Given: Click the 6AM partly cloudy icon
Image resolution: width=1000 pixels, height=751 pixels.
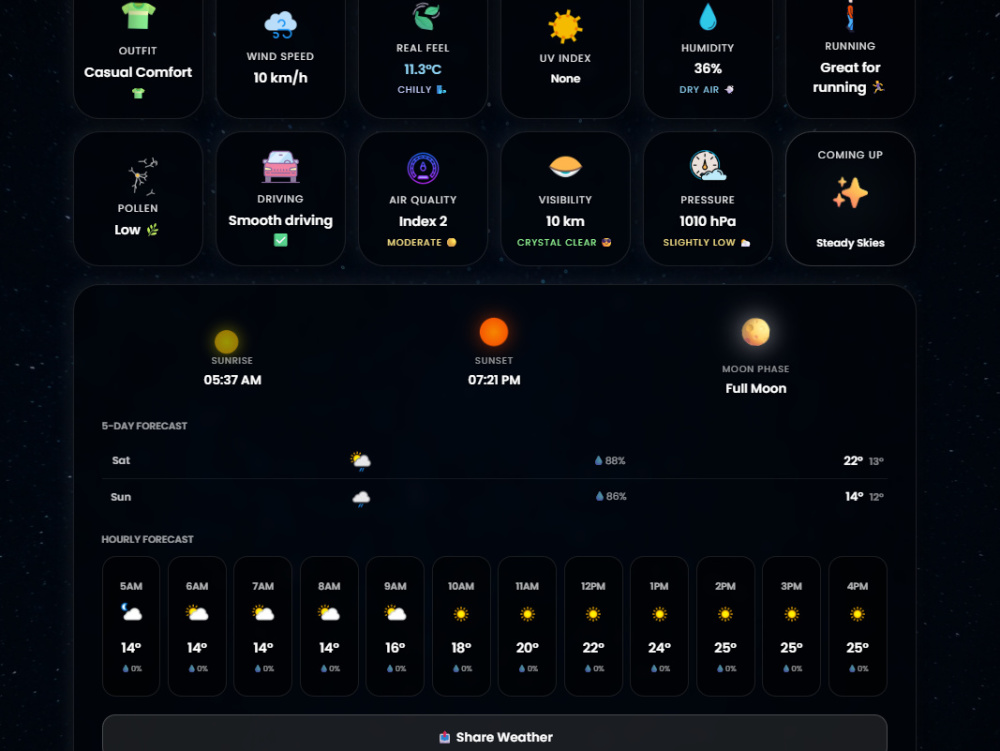Looking at the screenshot, I should (x=197, y=614).
